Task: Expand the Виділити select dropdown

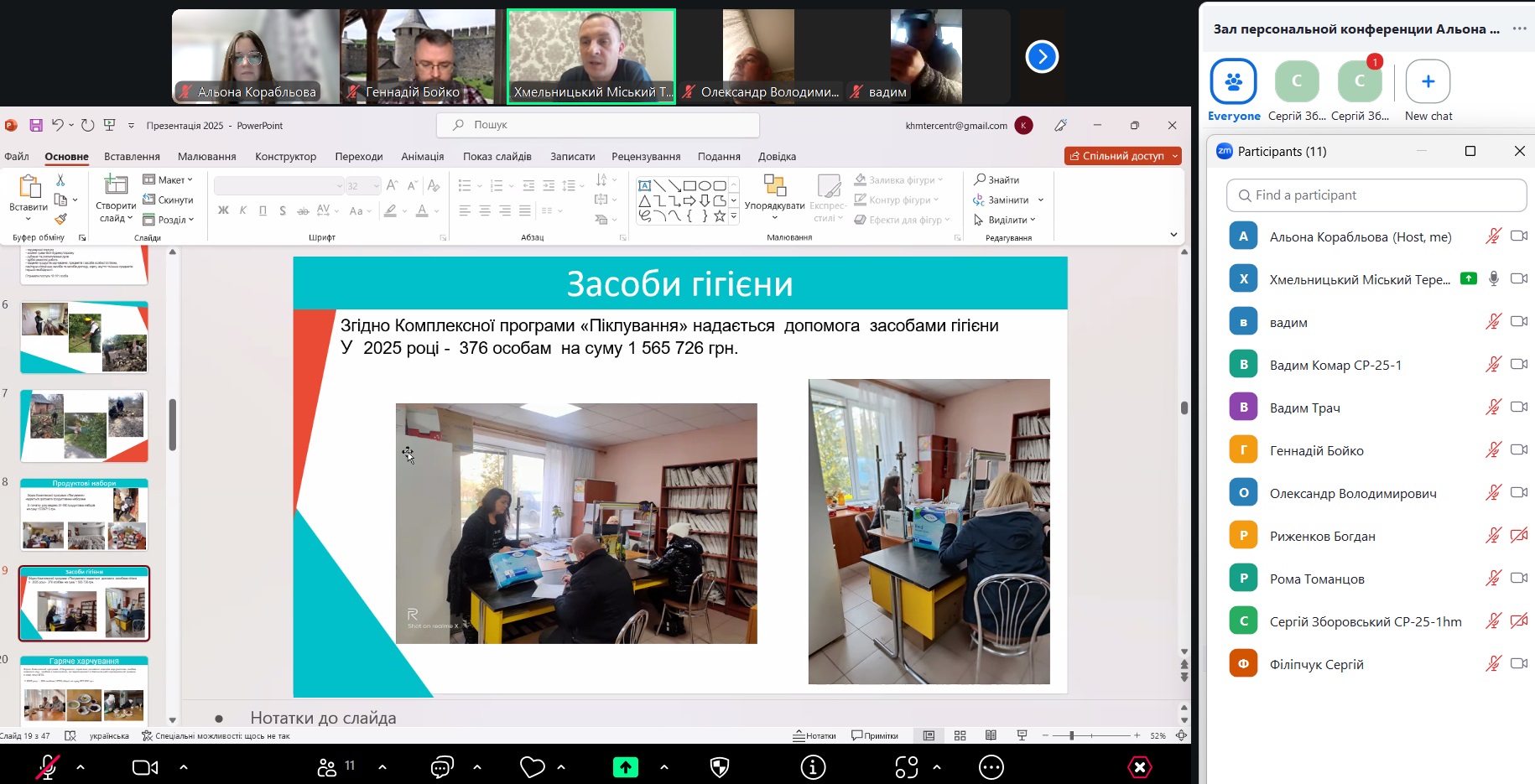Action: coord(1005,220)
